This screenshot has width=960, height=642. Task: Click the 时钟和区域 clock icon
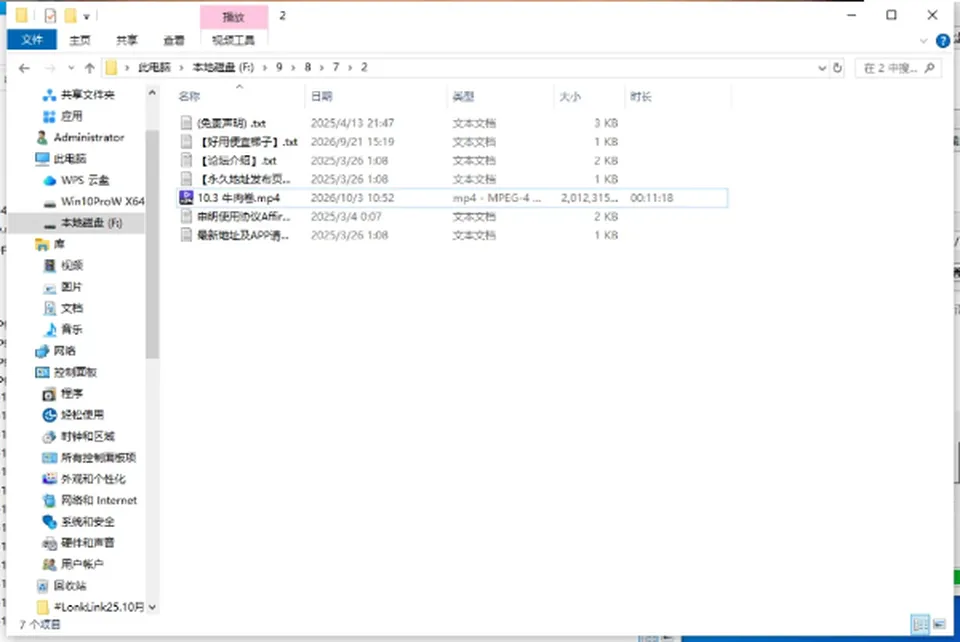tap(50, 436)
